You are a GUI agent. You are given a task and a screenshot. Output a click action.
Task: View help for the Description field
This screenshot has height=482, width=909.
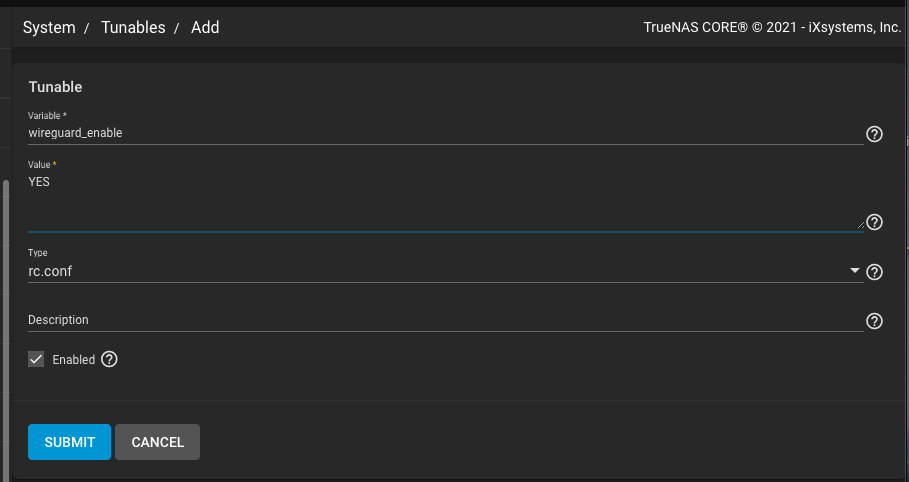(x=874, y=321)
